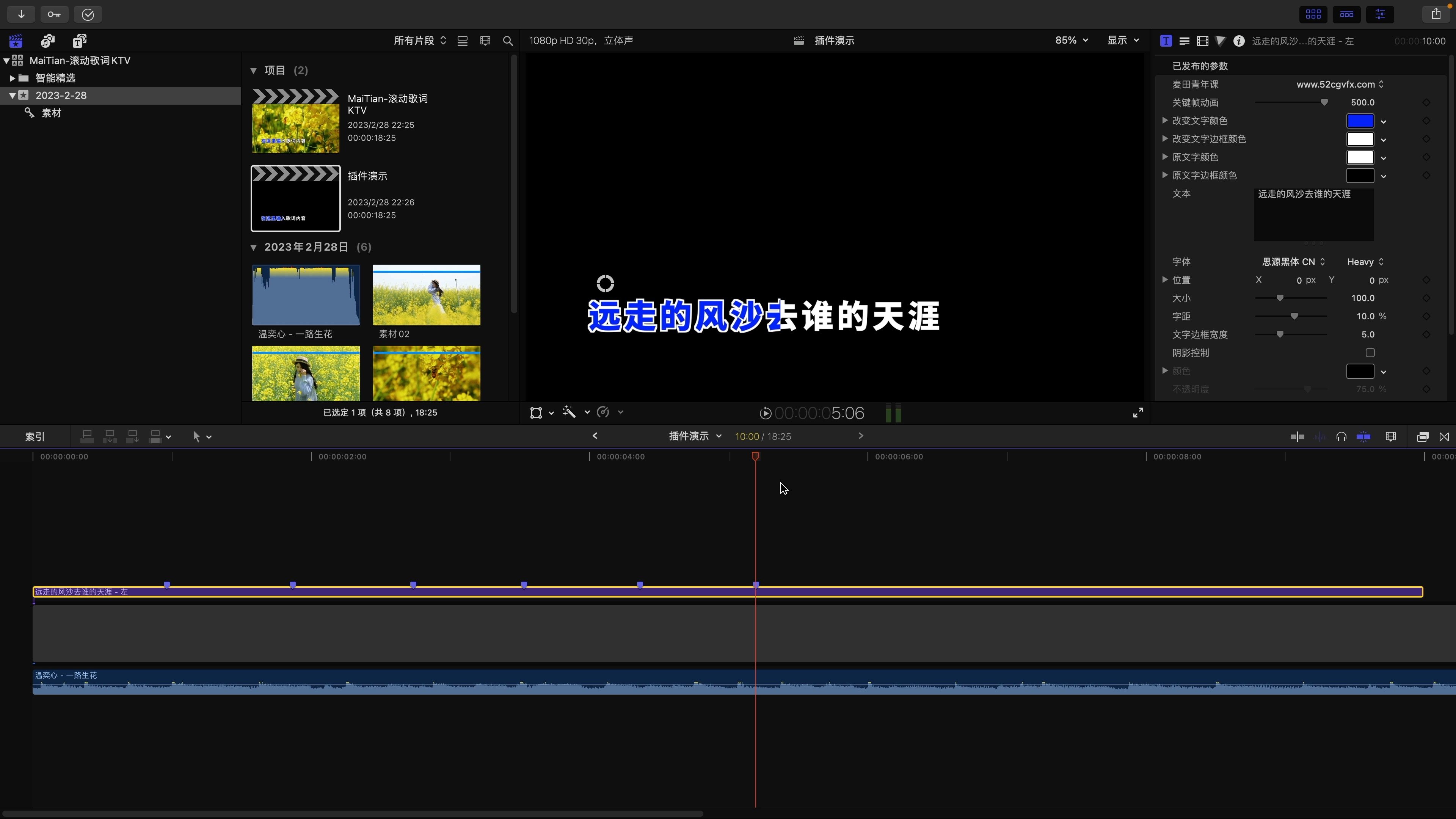Click the Share export icon
1456x819 pixels.
coord(1436,14)
